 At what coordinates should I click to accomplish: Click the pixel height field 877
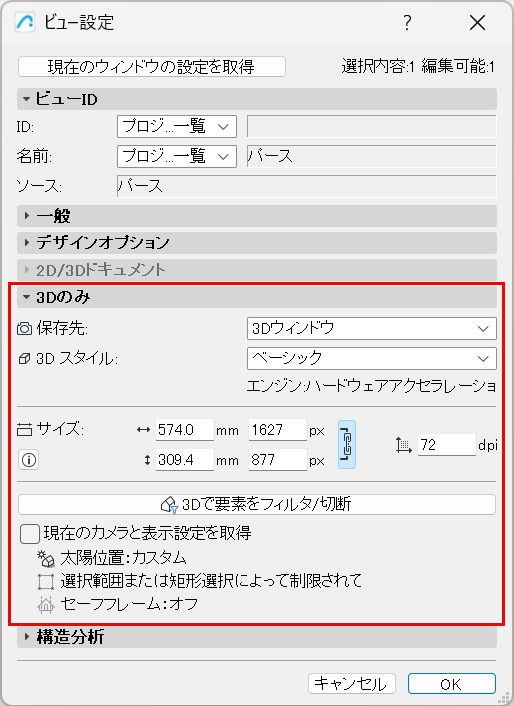point(277,460)
